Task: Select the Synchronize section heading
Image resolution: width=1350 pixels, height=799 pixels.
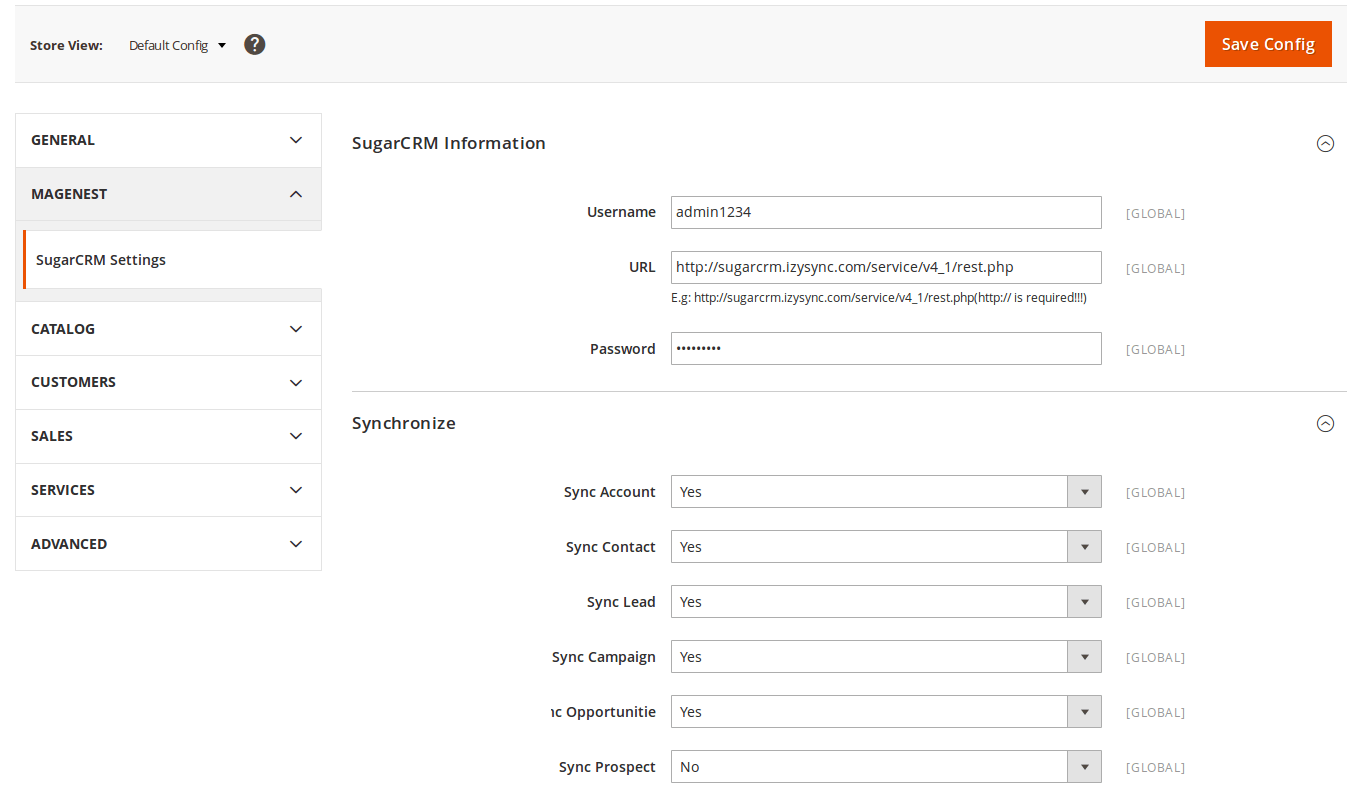Action: pos(404,423)
